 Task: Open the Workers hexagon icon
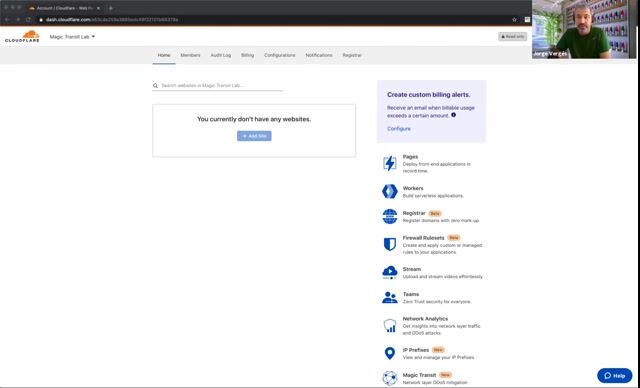pos(390,191)
